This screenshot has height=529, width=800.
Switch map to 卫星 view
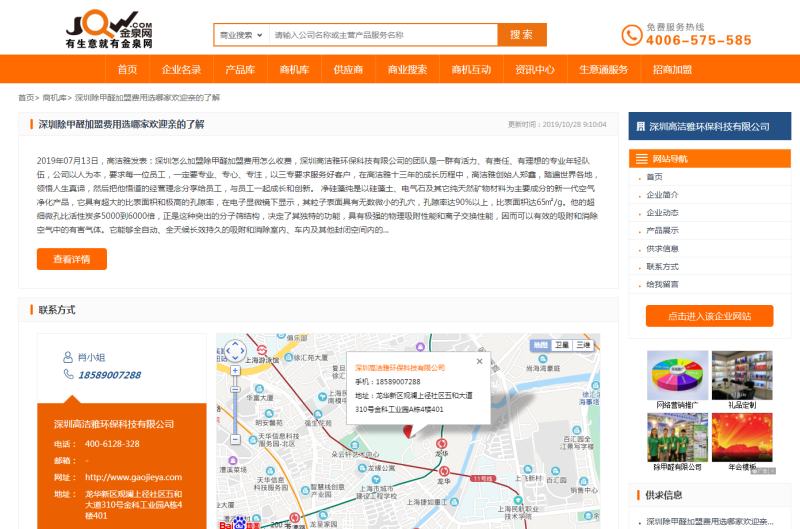[x=562, y=345]
